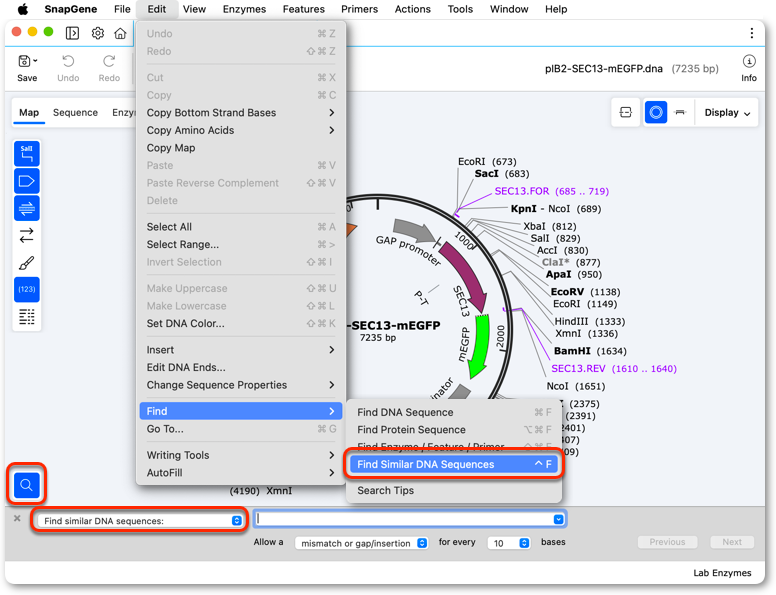The image size is (776, 595).
Task: Toggle the SalI show enzymes icon
Action: (x=27, y=153)
